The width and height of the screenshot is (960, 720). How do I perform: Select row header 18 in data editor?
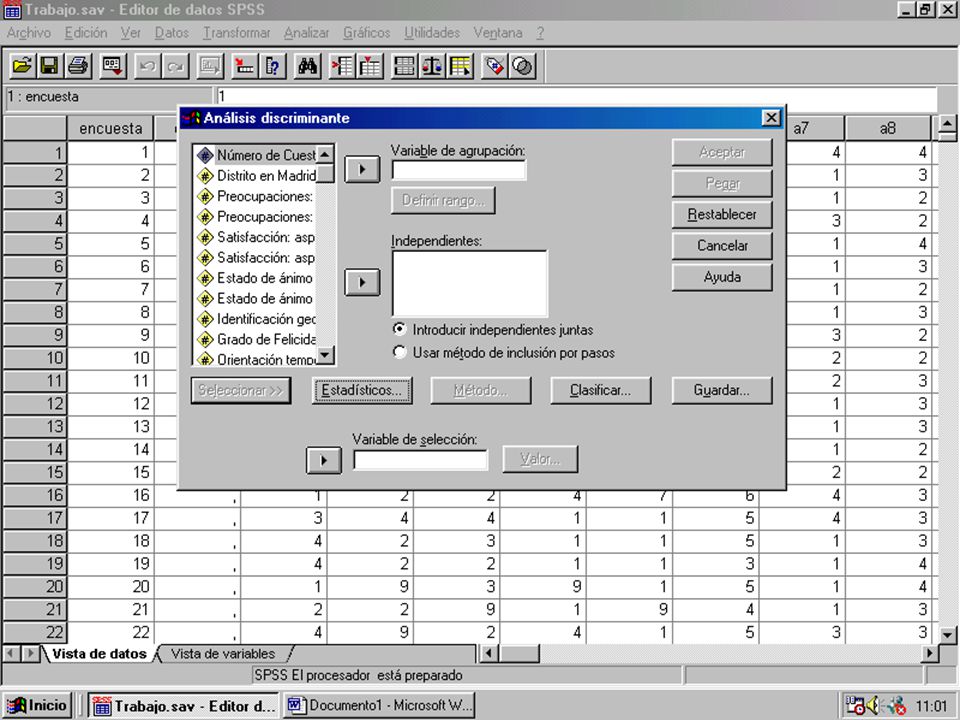(x=35, y=541)
